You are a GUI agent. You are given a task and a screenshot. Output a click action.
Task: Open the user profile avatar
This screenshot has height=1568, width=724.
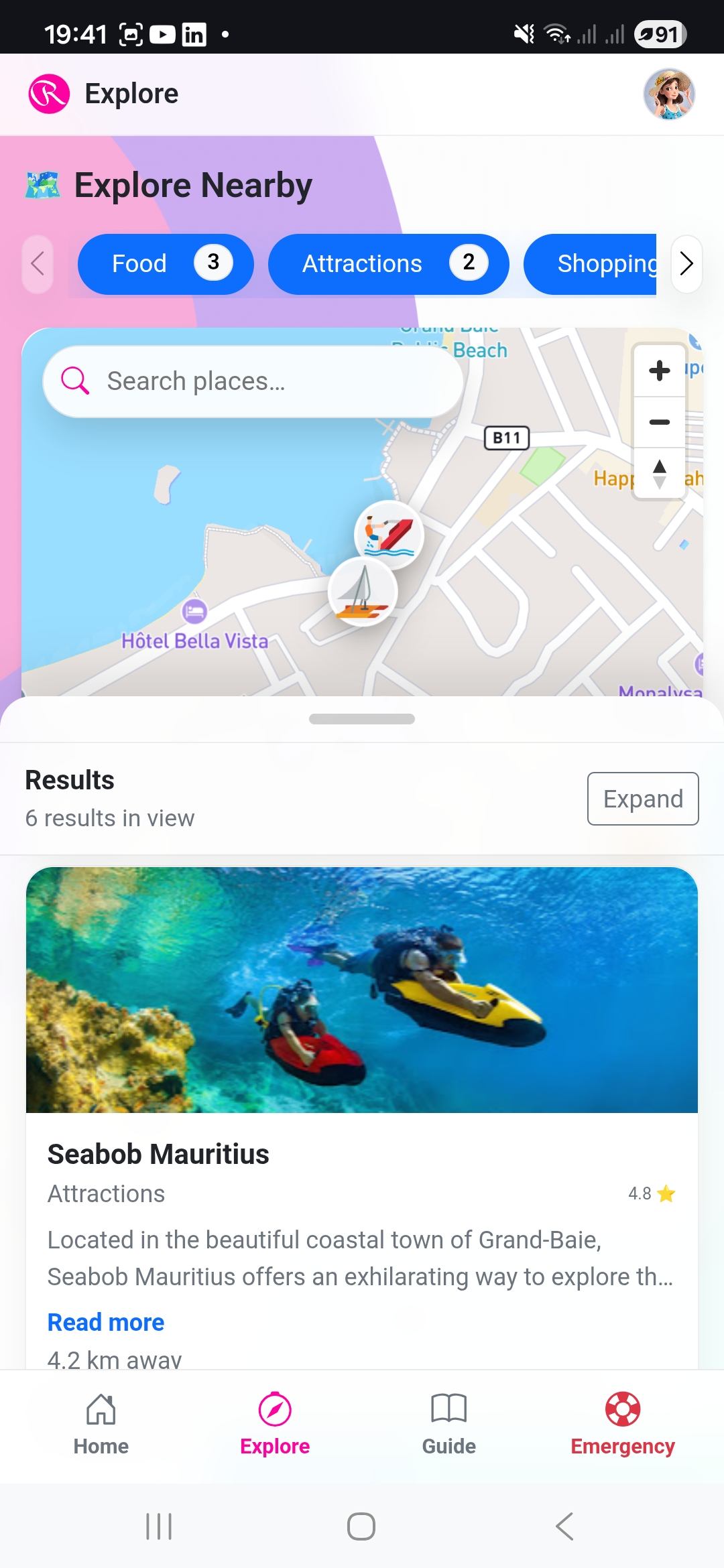coord(669,94)
